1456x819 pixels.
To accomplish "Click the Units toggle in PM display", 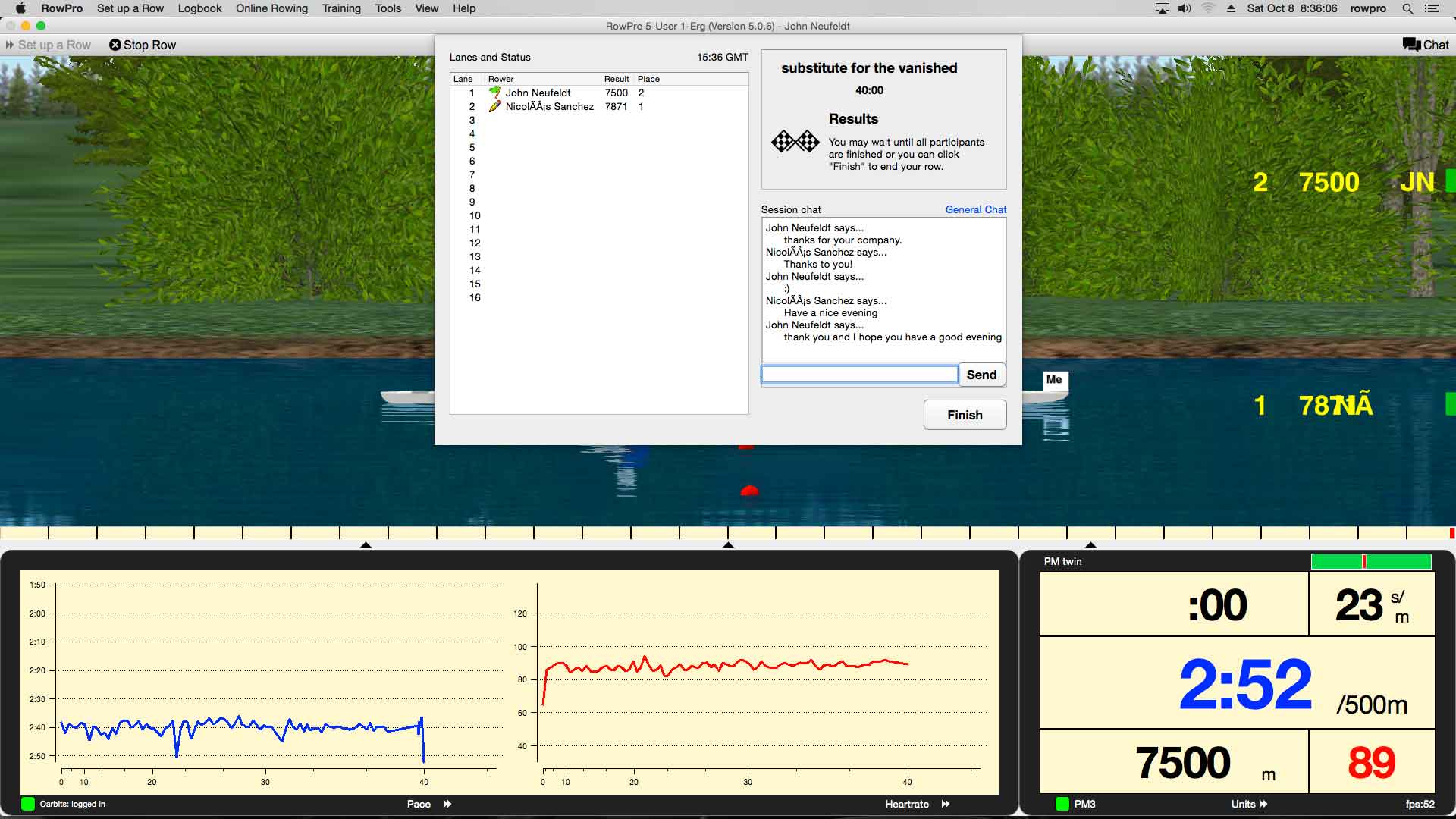I will click(x=1250, y=804).
